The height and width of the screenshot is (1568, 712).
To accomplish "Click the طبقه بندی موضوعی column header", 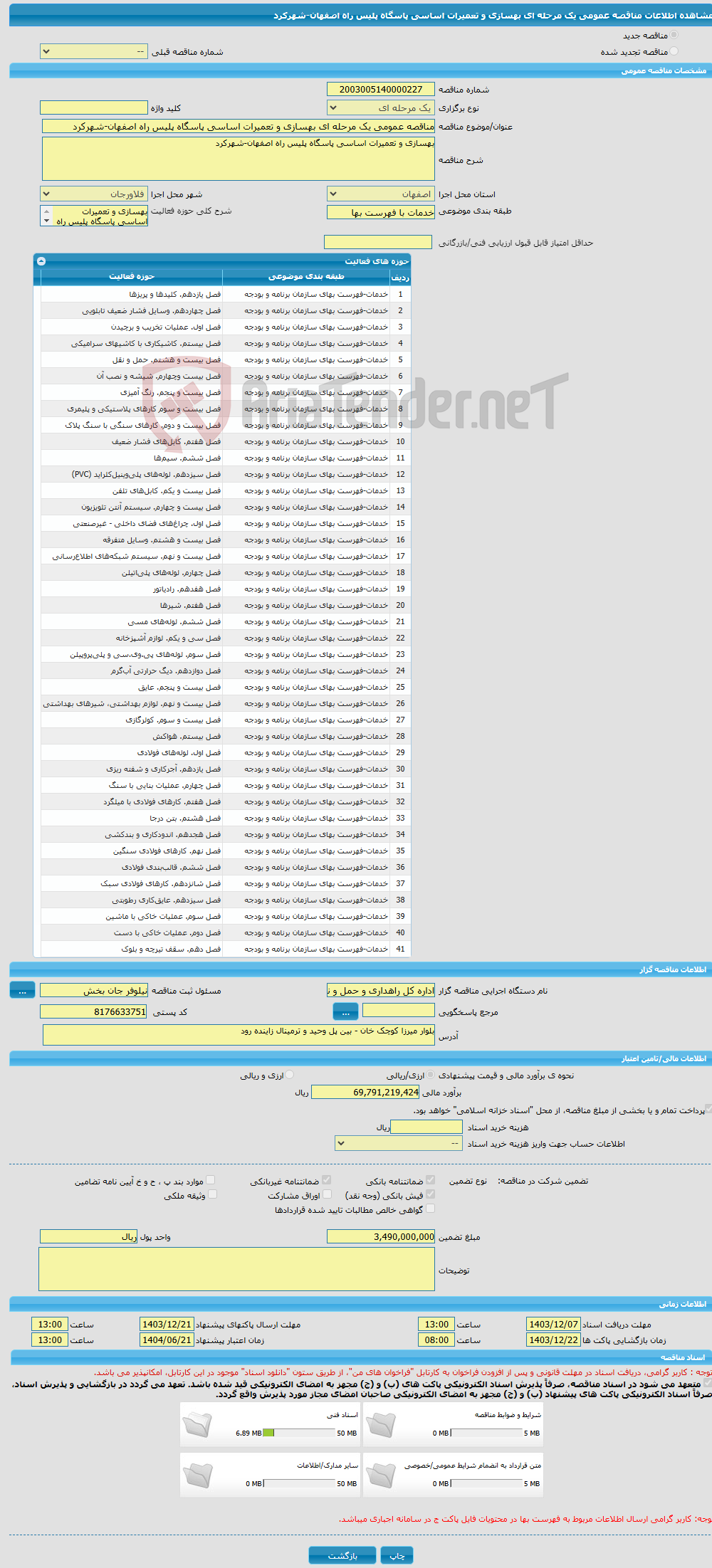I will tap(306, 276).
